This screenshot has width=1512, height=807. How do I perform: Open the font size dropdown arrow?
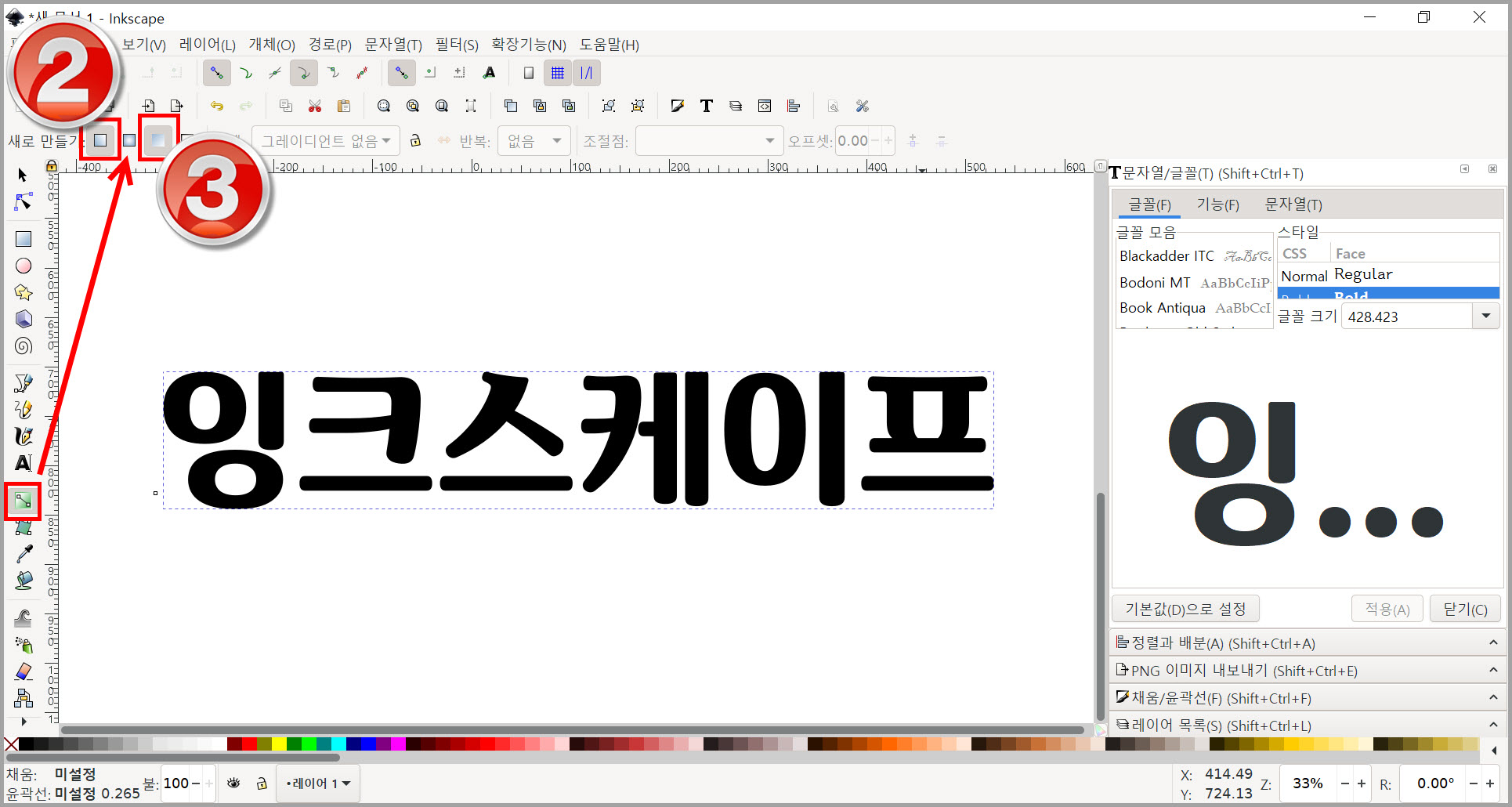(x=1485, y=317)
